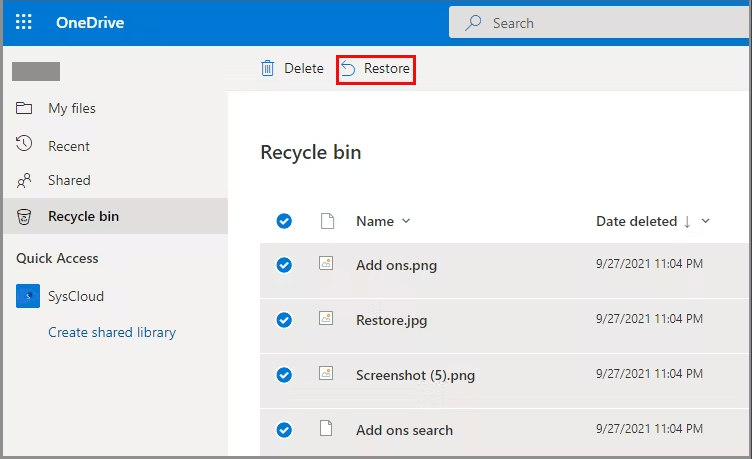Open the app launcher waffle icon
This screenshot has height=459, width=753.
tap(24, 22)
